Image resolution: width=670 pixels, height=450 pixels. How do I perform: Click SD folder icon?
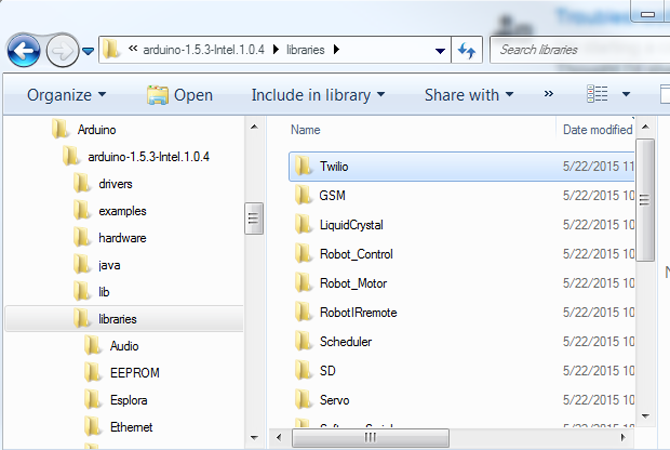click(303, 371)
